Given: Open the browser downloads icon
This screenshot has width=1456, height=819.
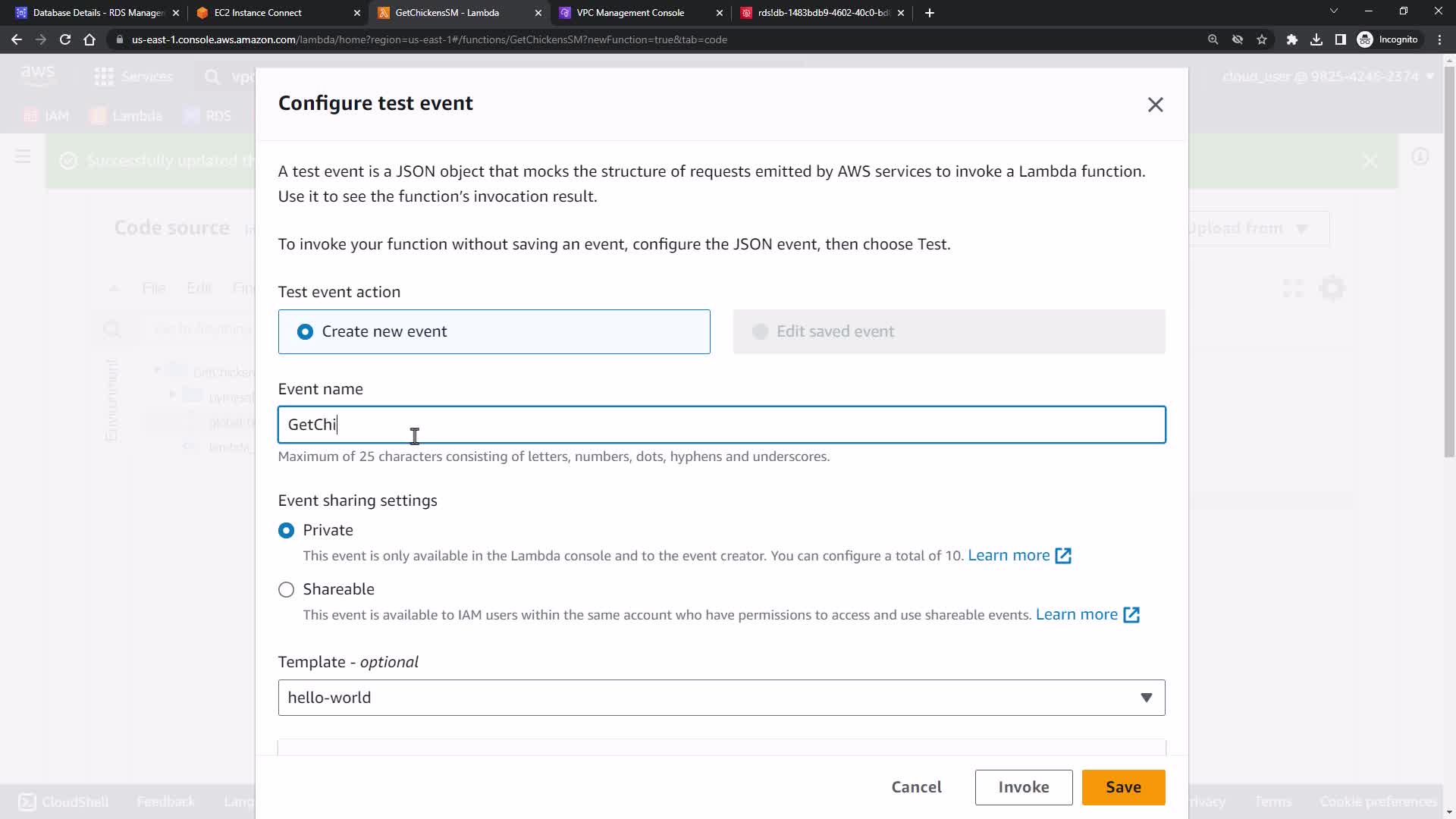Looking at the screenshot, I should [1316, 39].
